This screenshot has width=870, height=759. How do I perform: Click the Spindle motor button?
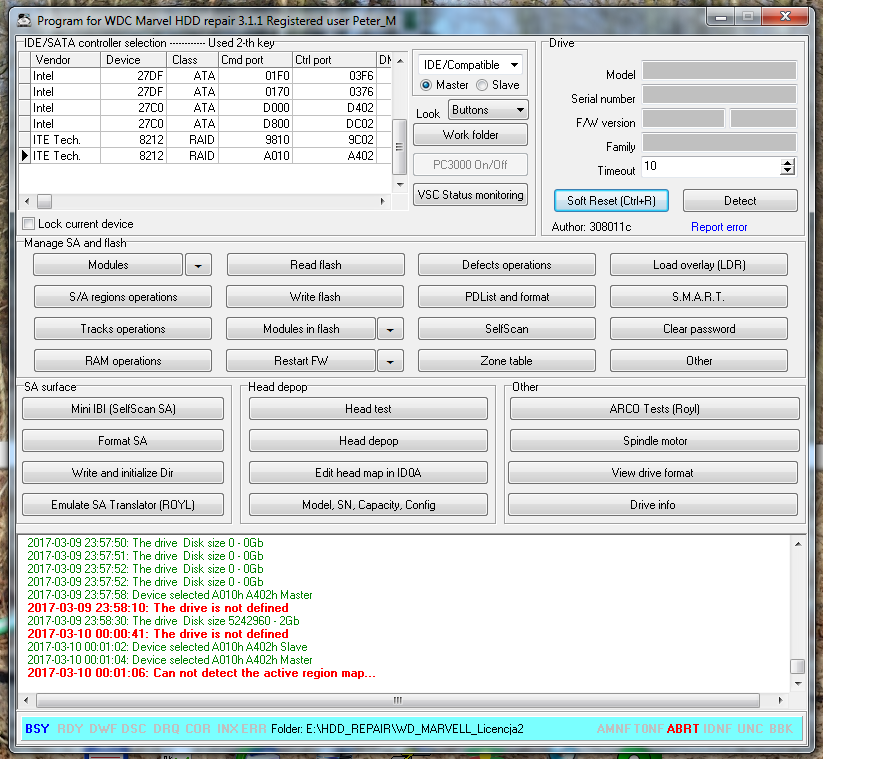pyautogui.click(x=655, y=441)
